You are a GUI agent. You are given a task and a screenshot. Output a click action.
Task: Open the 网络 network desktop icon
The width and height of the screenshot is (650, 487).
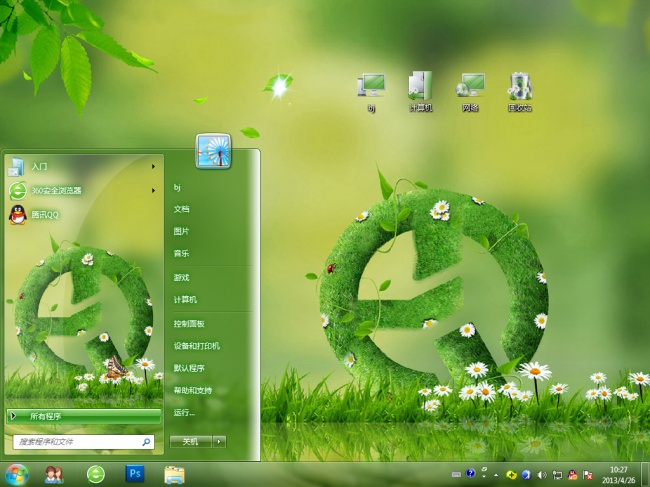pos(470,89)
